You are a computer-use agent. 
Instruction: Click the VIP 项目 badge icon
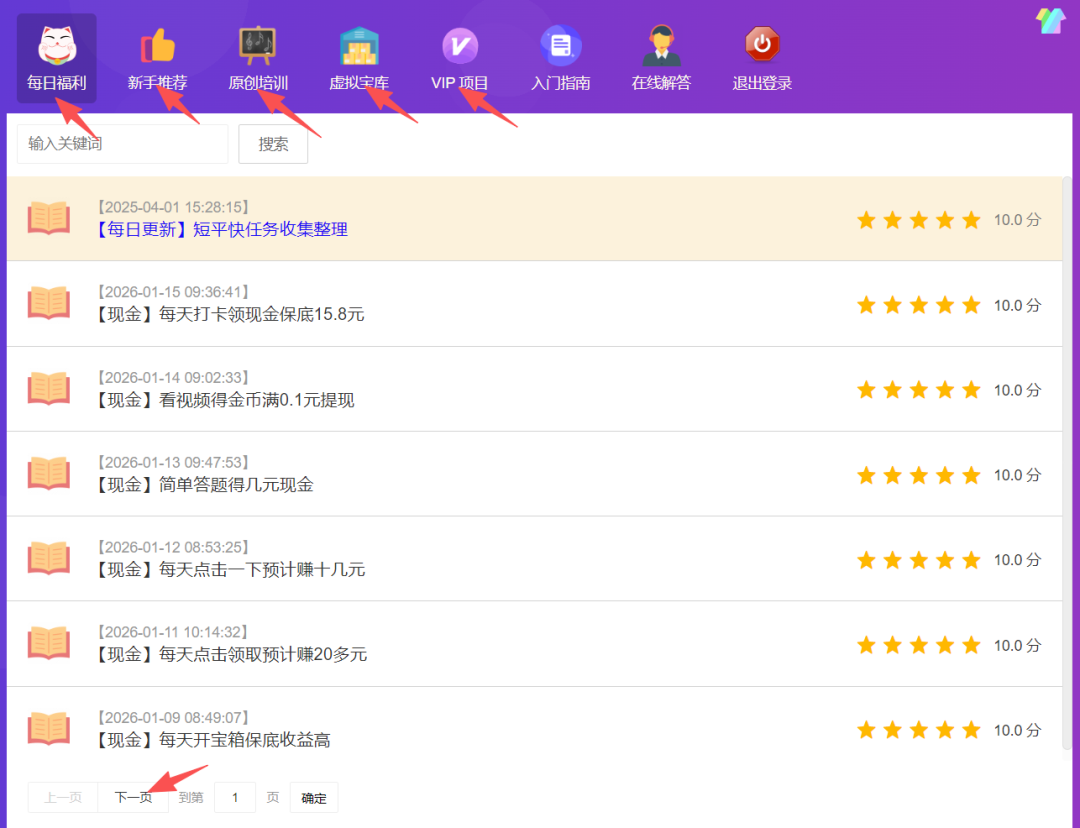tap(460, 45)
